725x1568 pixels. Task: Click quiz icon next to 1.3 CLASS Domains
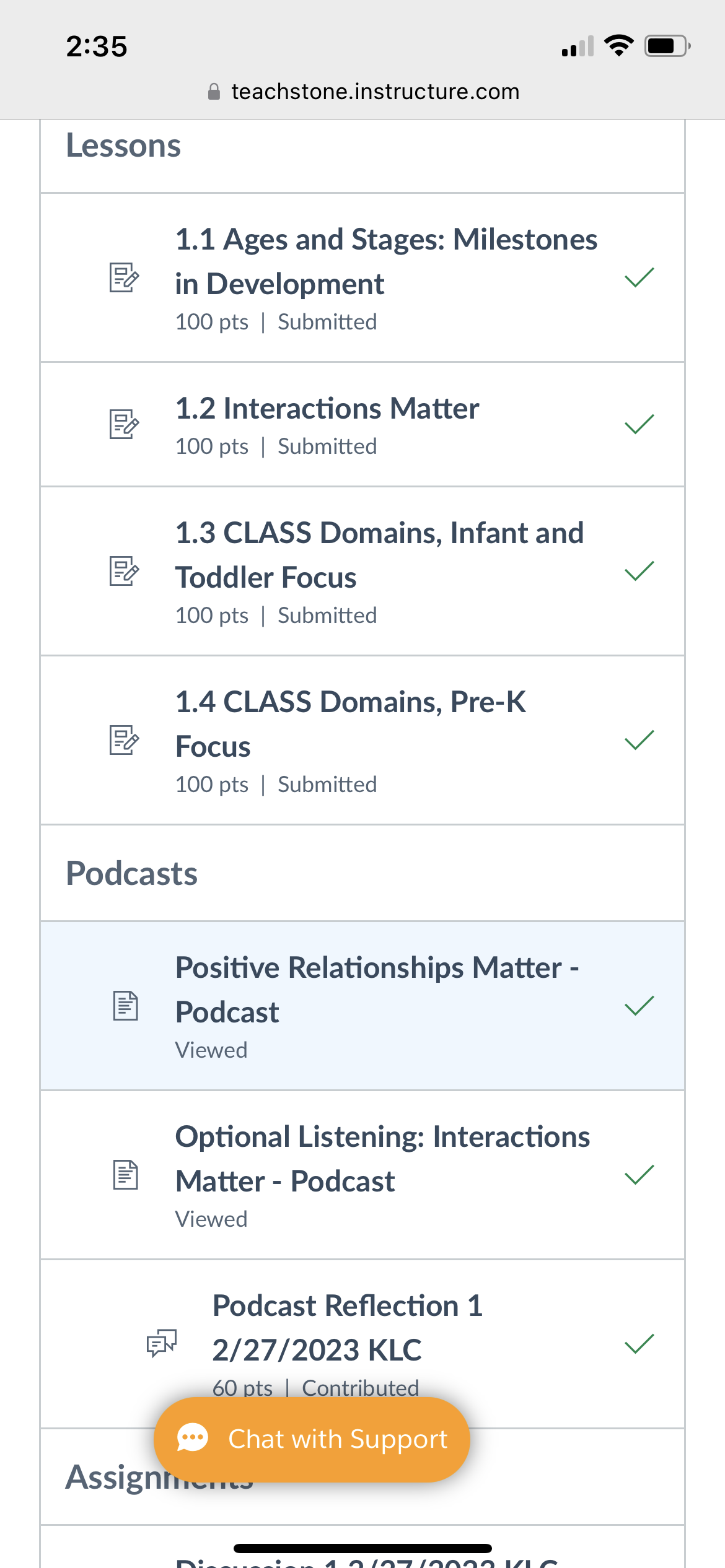(x=124, y=571)
